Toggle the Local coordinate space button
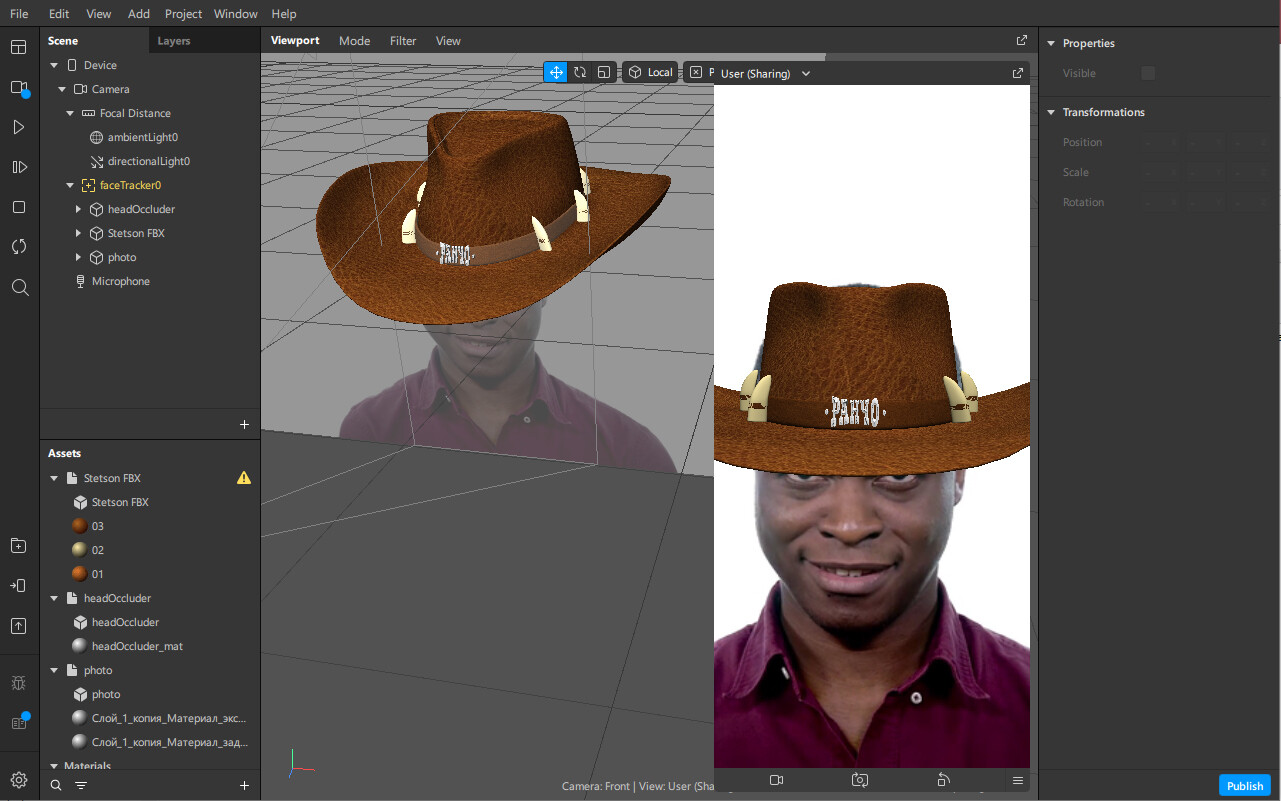 point(650,72)
